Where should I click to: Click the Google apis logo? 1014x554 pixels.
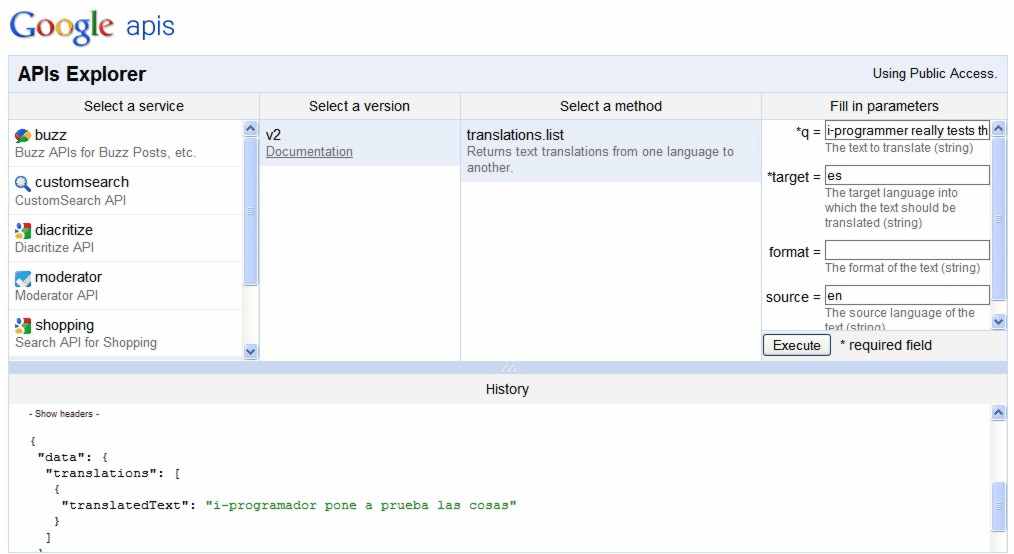(x=92, y=27)
